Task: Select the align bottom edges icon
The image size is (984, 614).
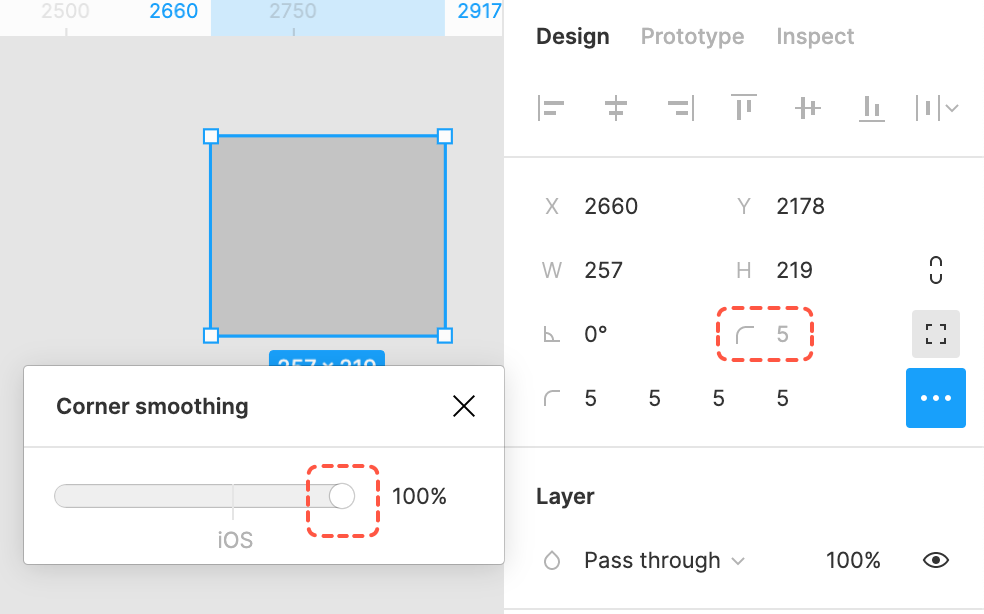Action: (871, 108)
